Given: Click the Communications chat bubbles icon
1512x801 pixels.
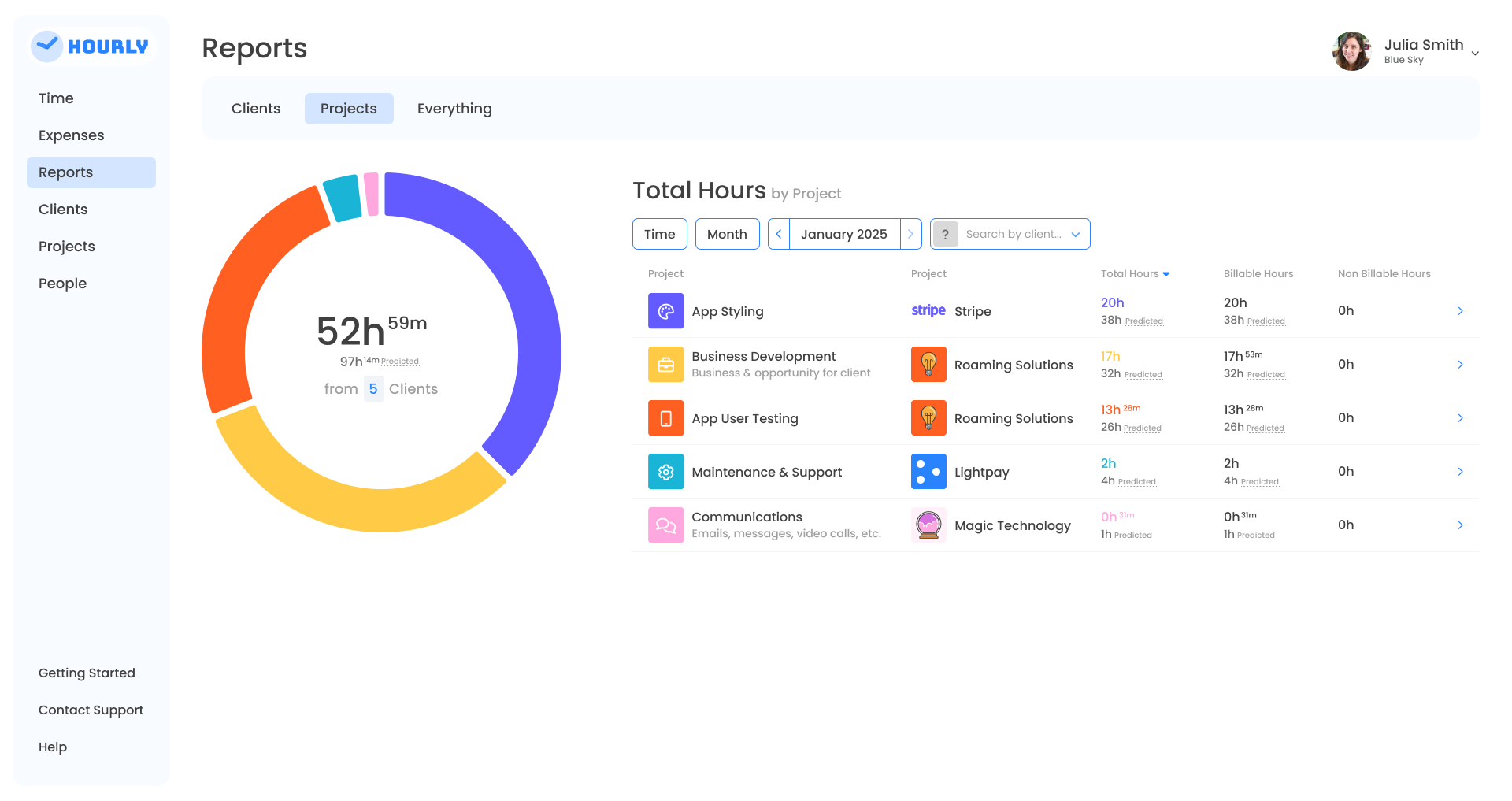Looking at the screenshot, I should [665, 525].
